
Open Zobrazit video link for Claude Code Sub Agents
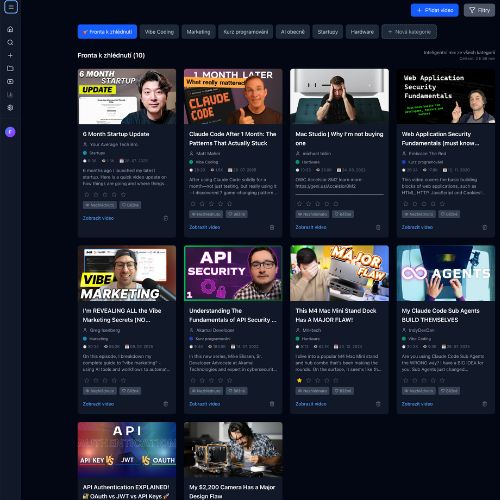[417, 404]
